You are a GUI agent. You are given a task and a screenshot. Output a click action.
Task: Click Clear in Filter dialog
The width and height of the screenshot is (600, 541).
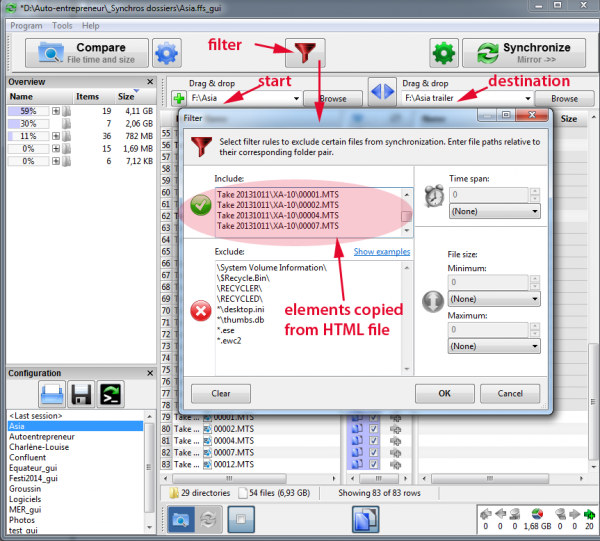coord(221,394)
